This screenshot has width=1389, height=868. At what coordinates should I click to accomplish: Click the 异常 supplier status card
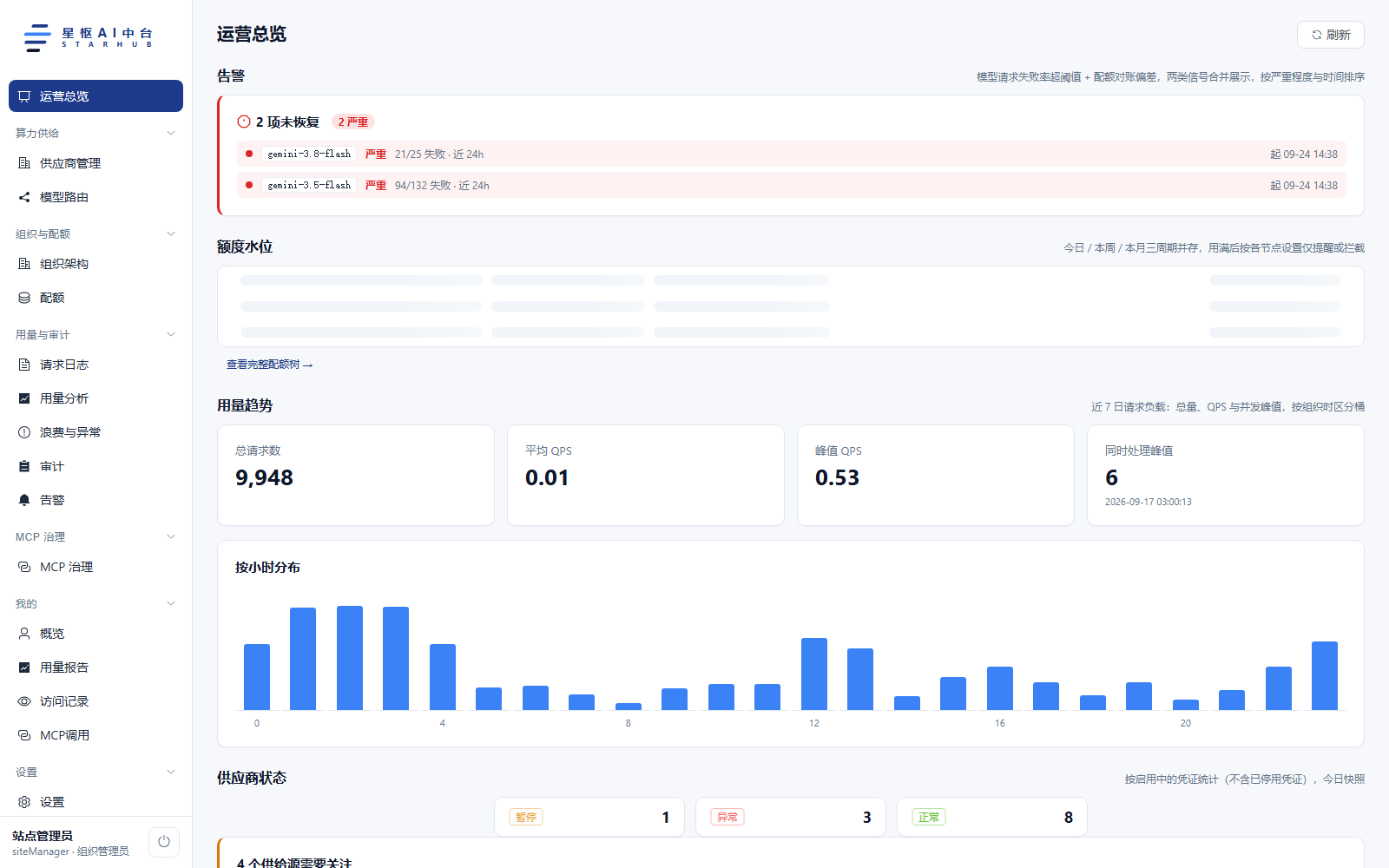click(791, 817)
